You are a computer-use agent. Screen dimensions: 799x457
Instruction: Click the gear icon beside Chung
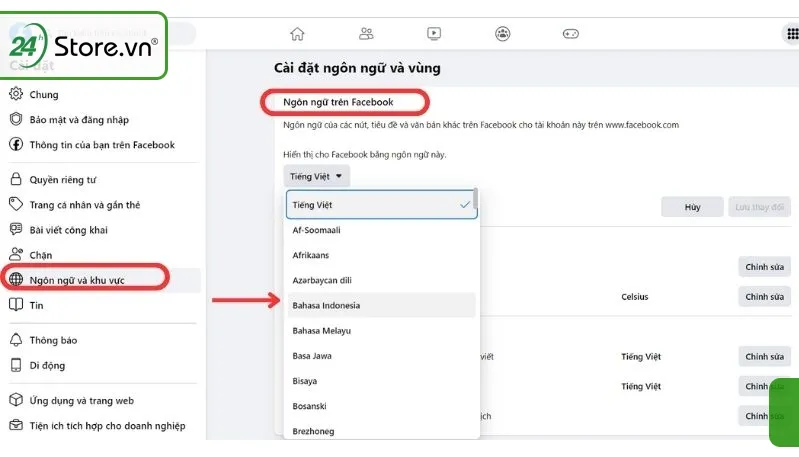point(16,95)
